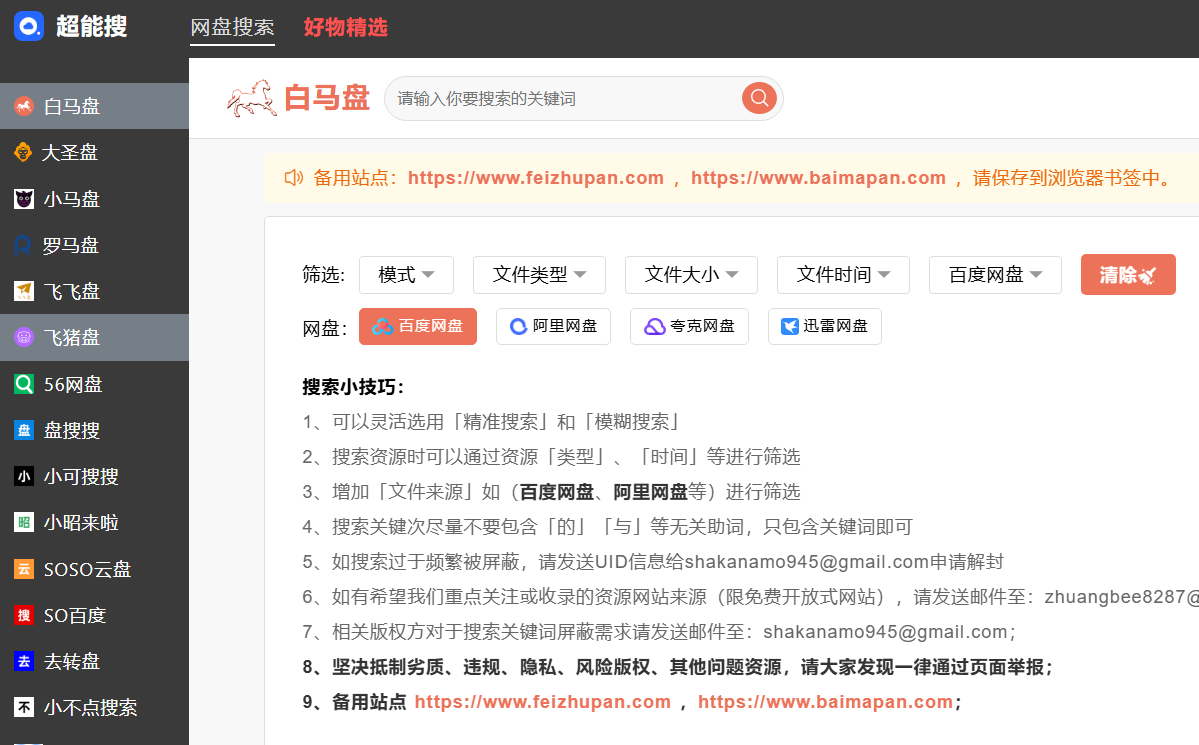The height and width of the screenshot is (745, 1199).
Task: Open 去转盘 in the sidebar
Action: pyautogui.click(x=94, y=662)
